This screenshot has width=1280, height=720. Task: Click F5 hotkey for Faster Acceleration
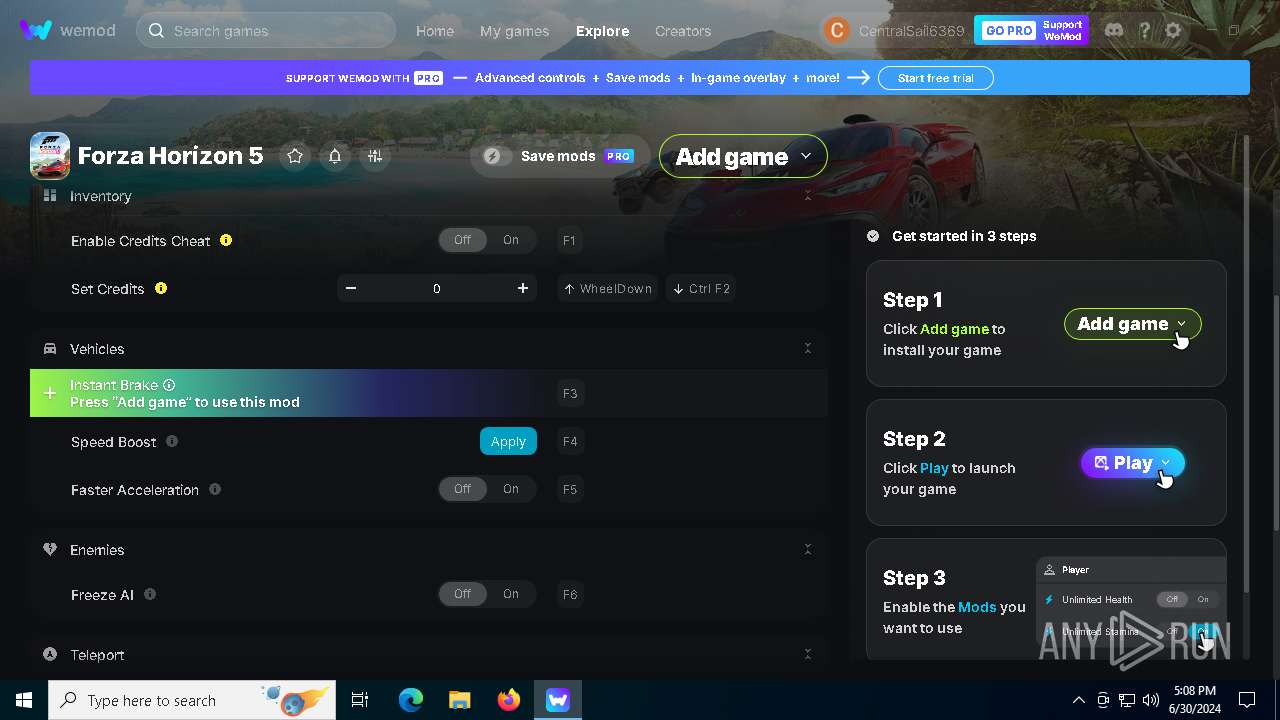tap(570, 489)
